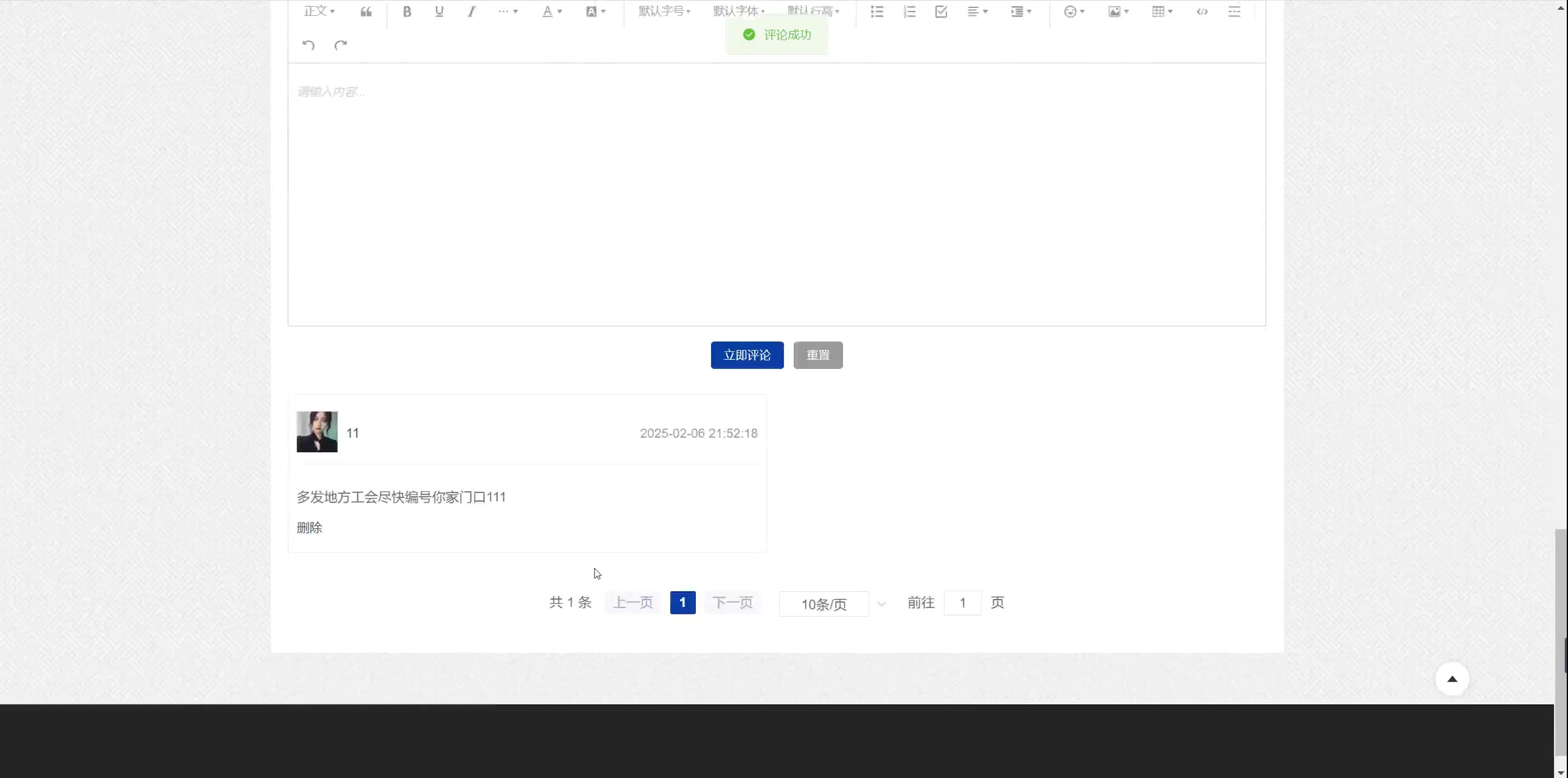Click the italic formatting icon
This screenshot has width=1568, height=778.
coord(471,12)
